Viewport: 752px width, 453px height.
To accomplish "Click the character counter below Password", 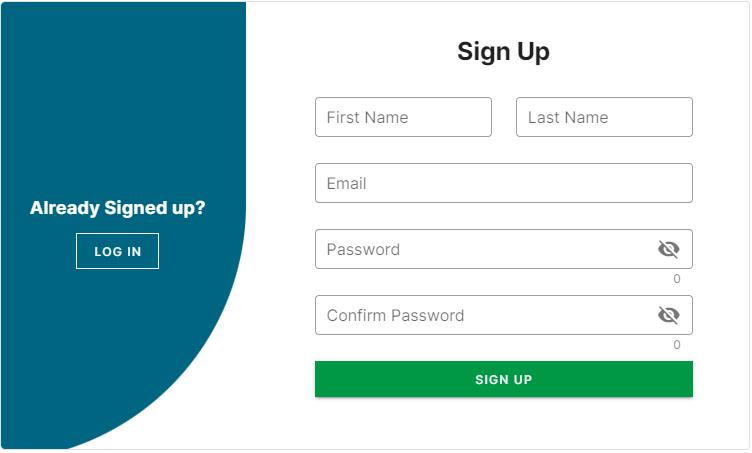I will 677,279.
